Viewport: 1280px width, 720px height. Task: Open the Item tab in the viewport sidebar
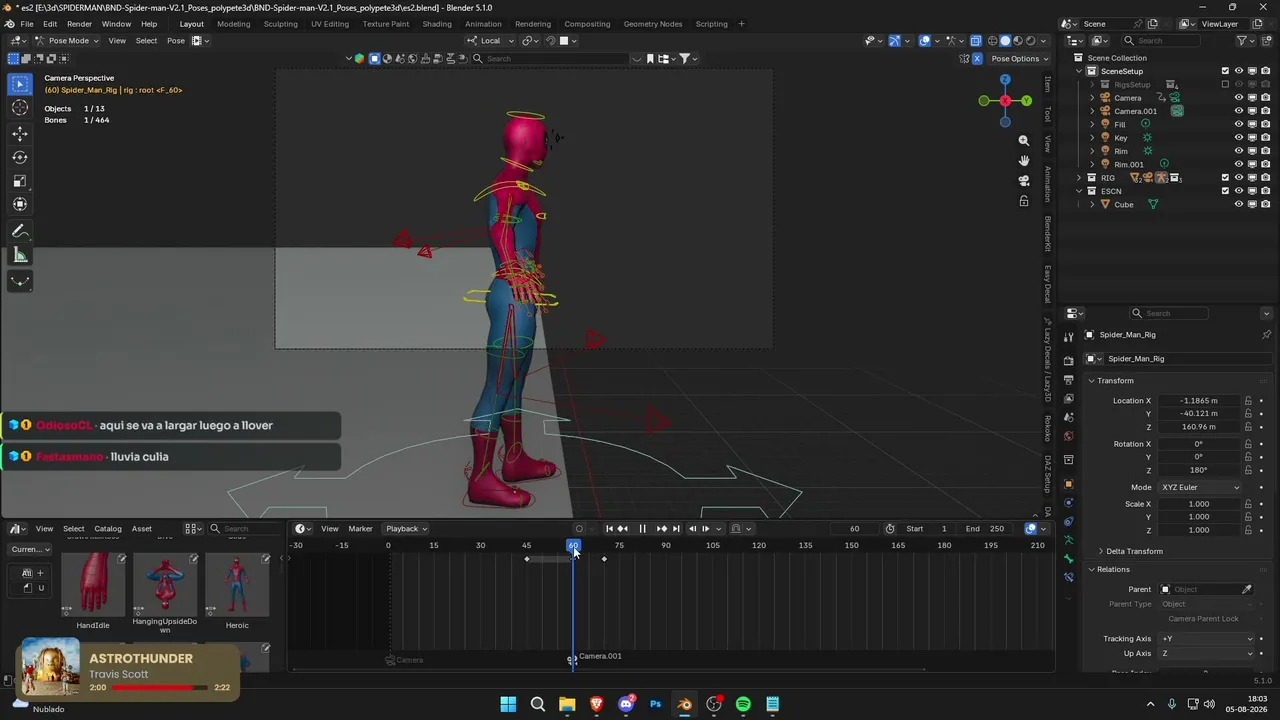pyautogui.click(x=1048, y=85)
